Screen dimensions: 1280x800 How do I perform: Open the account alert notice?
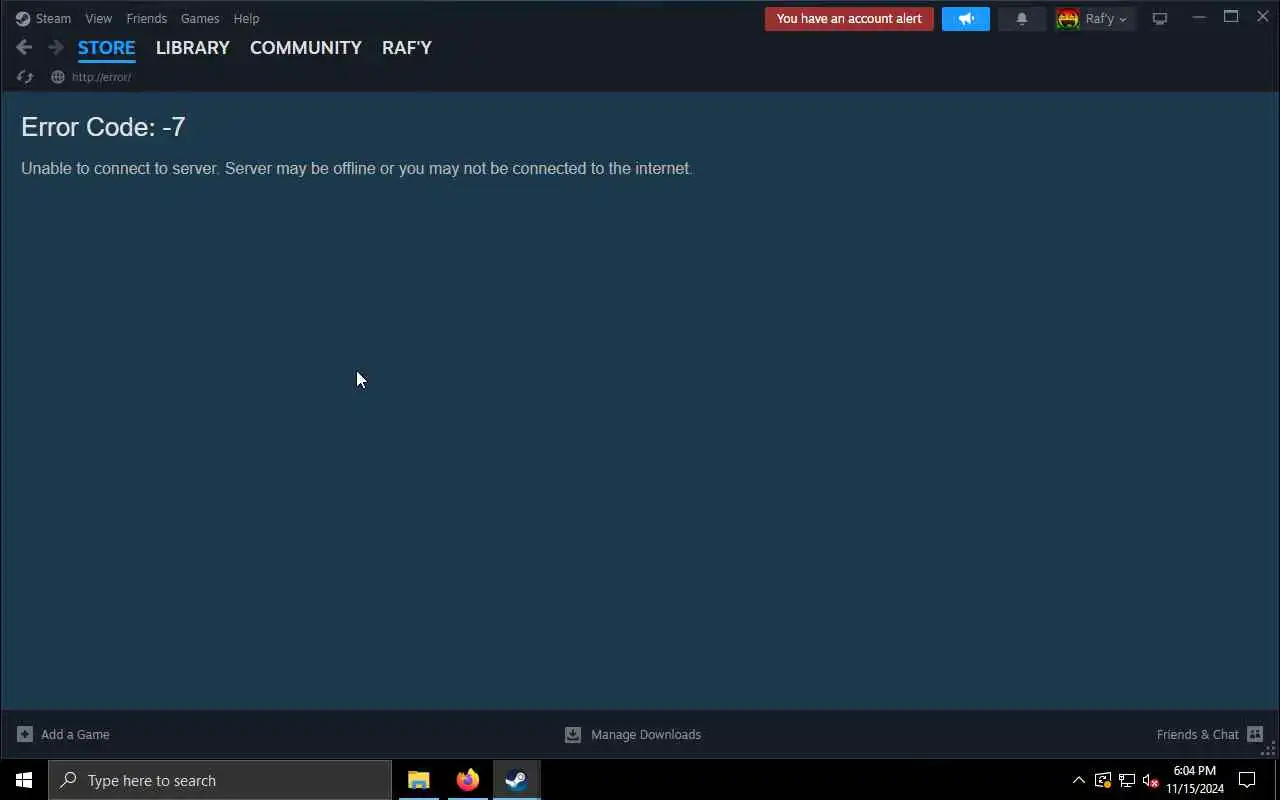tap(849, 19)
